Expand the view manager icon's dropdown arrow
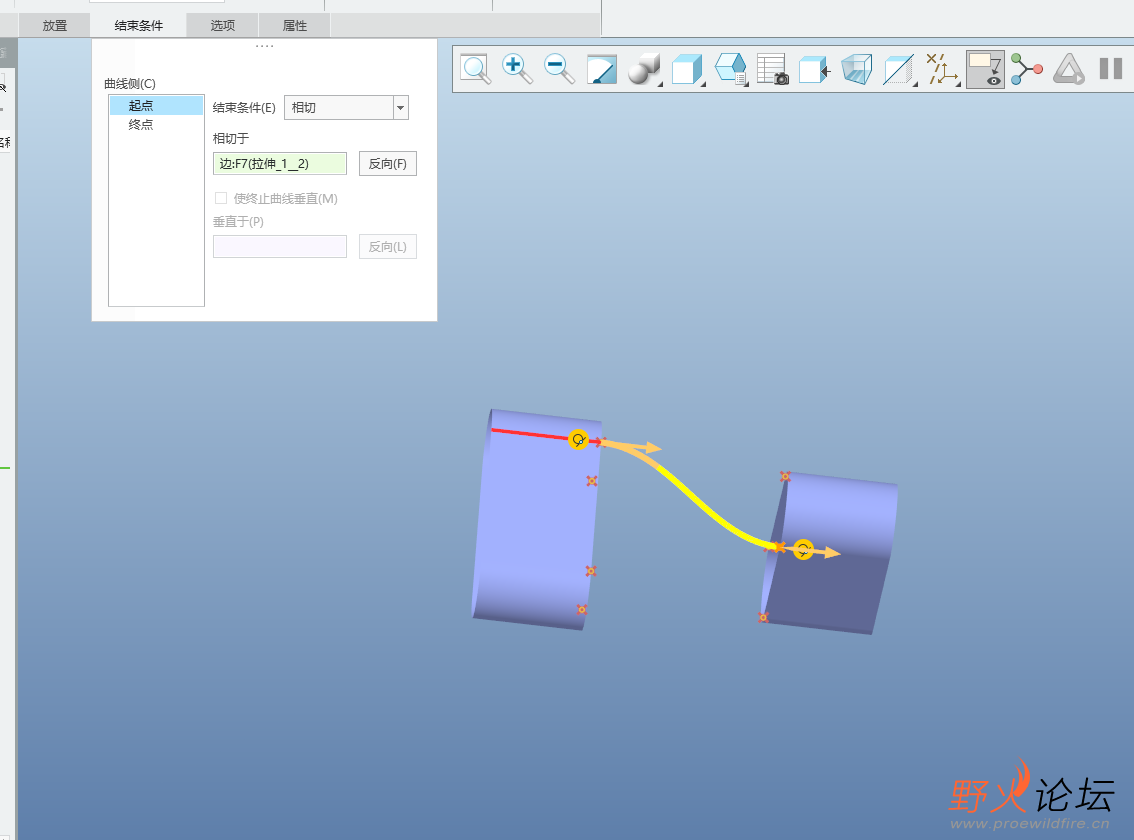The image size is (1134, 840). (x=745, y=81)
